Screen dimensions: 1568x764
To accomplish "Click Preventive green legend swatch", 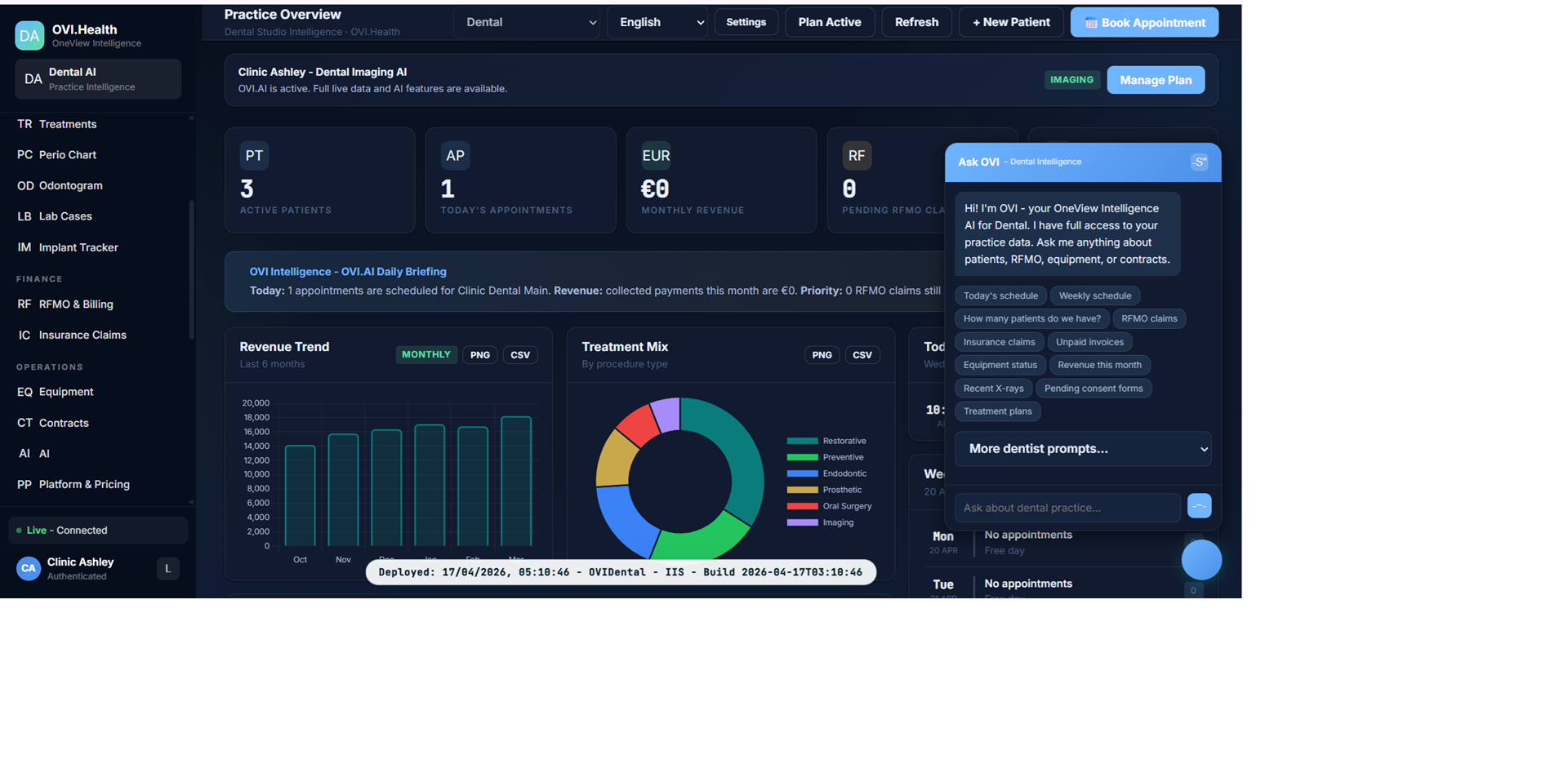I will pos(802,457).
